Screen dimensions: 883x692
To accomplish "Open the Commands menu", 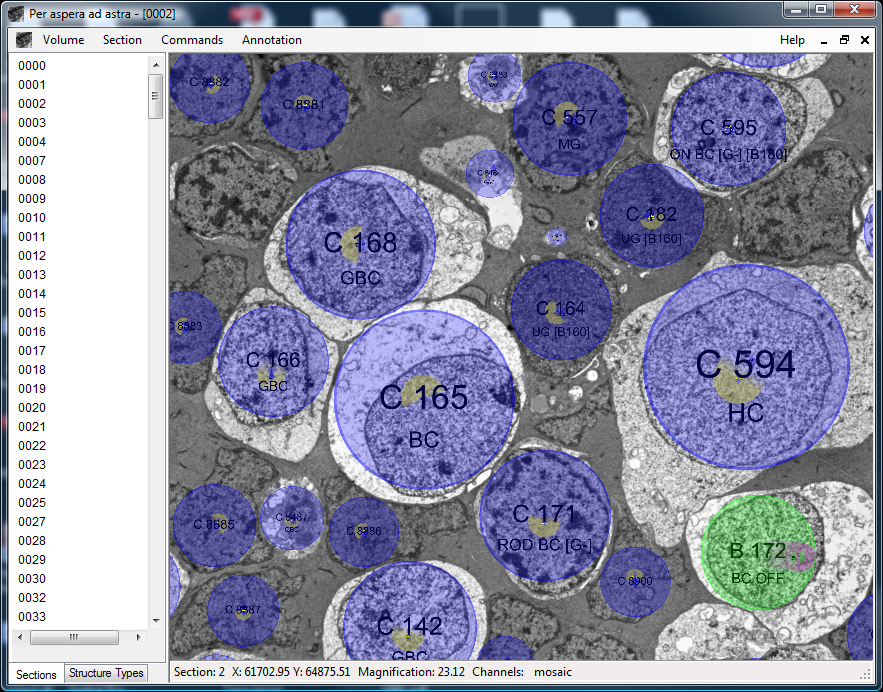I will (x=192, y=40).
